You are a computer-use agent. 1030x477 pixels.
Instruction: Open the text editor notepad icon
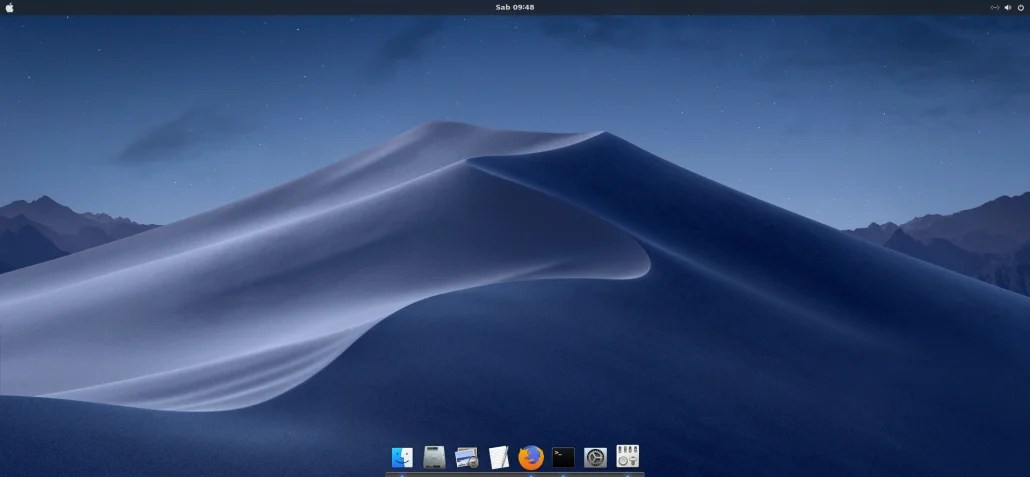tap(499, 457)
